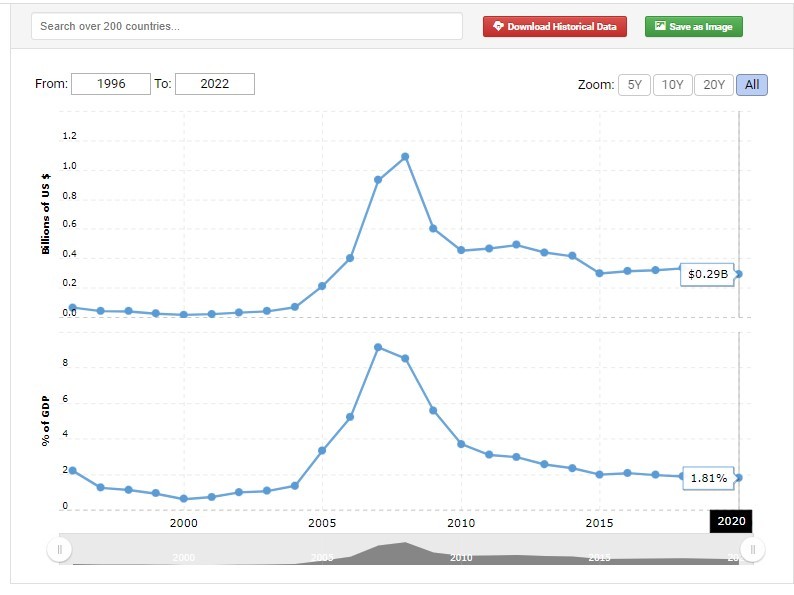This screenshot has width=794, height=595.
Task: Click the 2005 x-axis label
Action: (x=322, y=523)
